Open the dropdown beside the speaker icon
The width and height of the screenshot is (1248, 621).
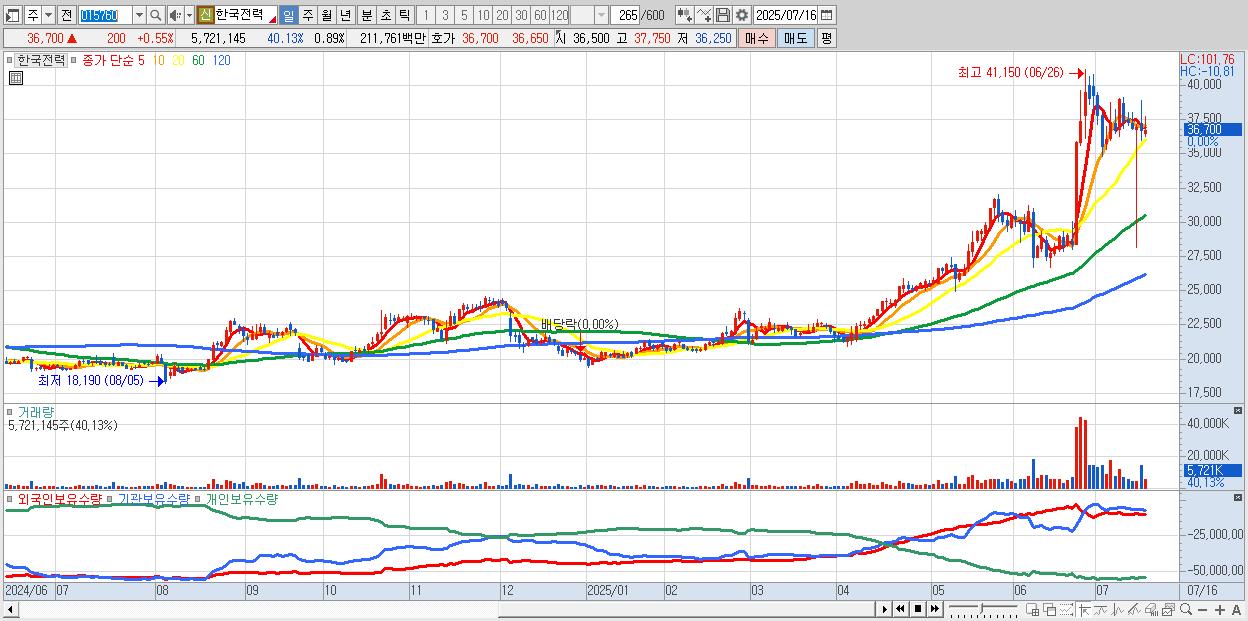pos(188,15)
